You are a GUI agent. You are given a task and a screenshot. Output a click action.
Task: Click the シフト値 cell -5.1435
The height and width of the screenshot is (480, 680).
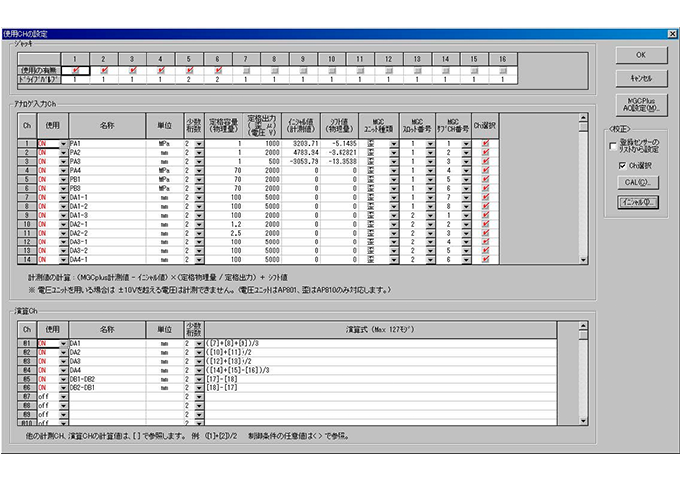tap(339, 144)
